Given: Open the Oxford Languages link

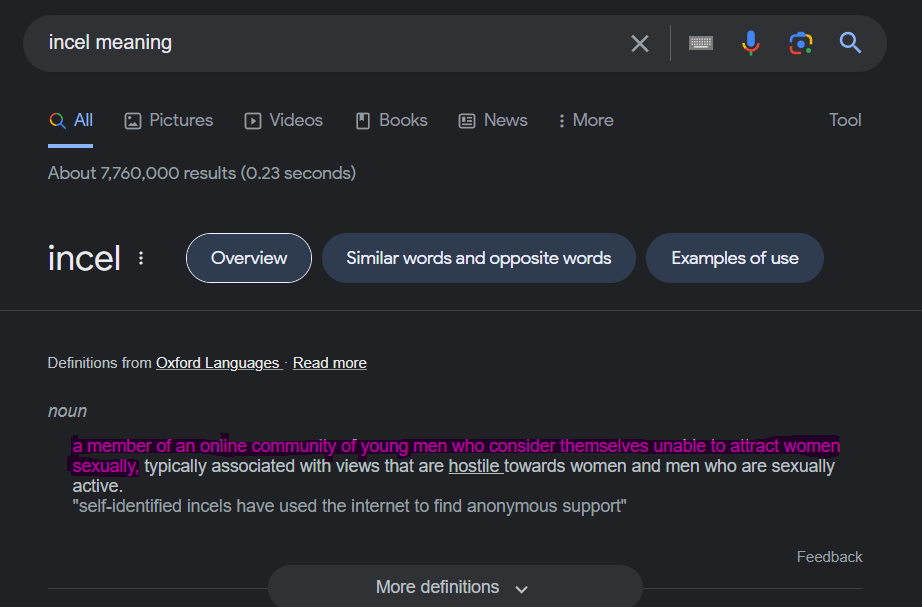Looking at the screenshot, I should pyautogui.click(x=218, y=363).
